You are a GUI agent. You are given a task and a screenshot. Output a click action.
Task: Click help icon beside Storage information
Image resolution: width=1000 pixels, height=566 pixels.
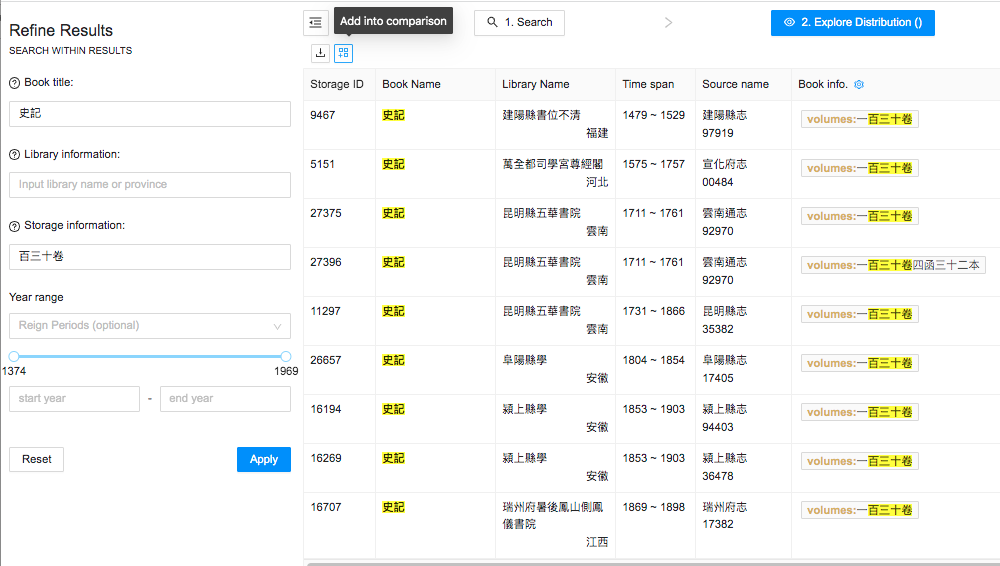(x=15, y=226)
